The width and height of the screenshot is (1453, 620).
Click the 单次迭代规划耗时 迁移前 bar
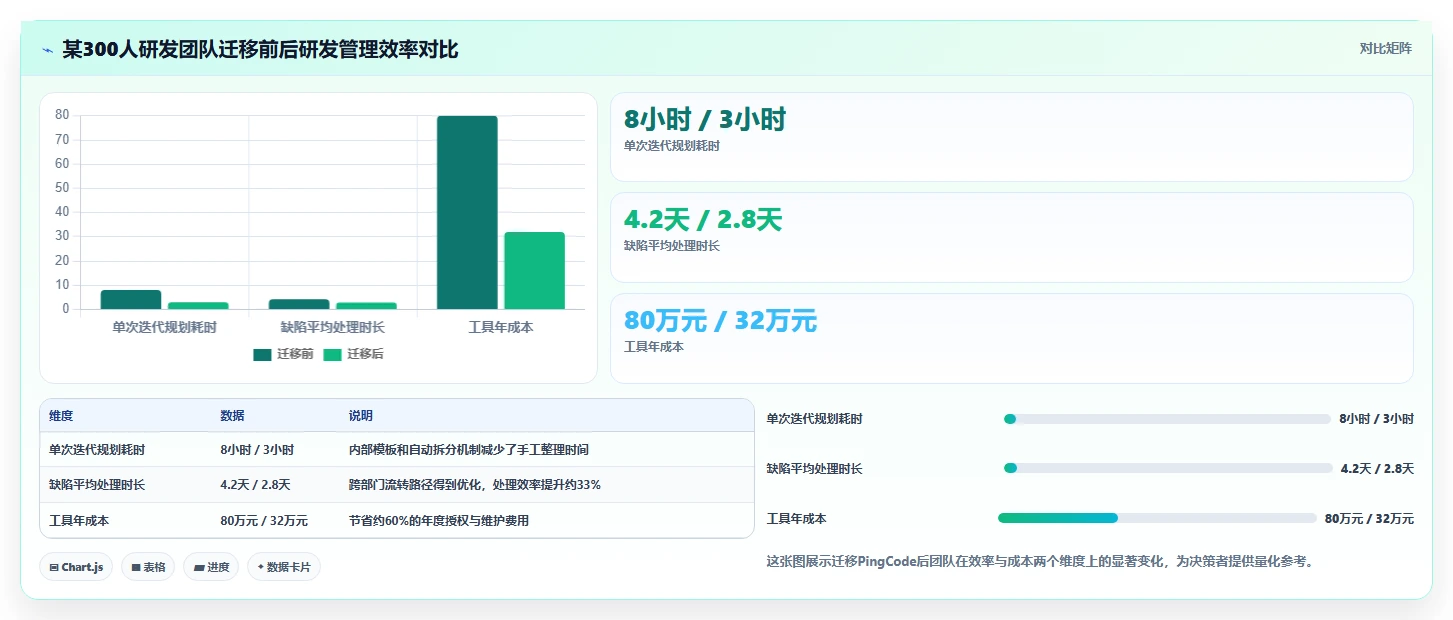[131, 299]
